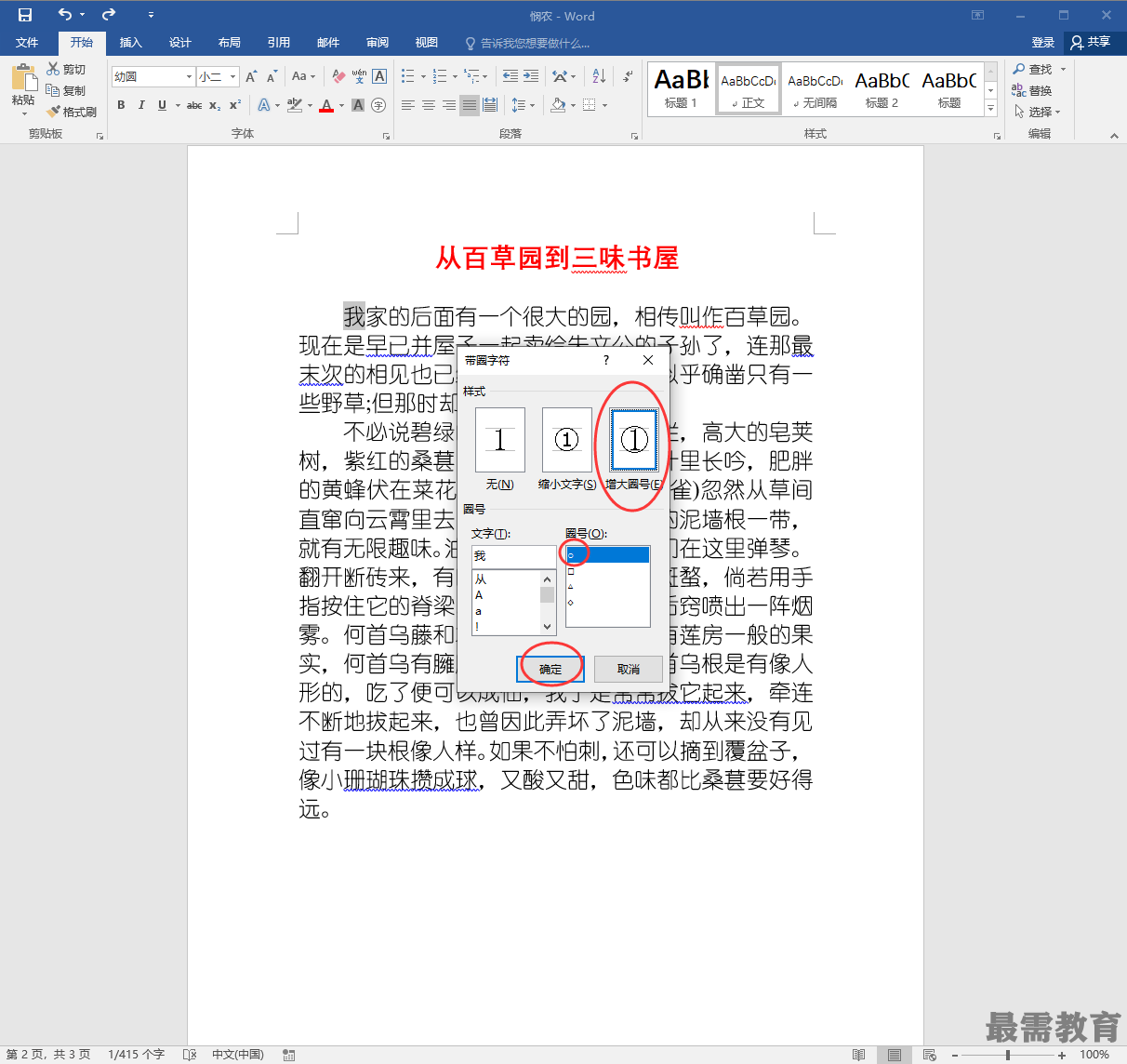Click the Enclose Characters (字) circle icon
1127x1064 pixels.
coord(378,105)
